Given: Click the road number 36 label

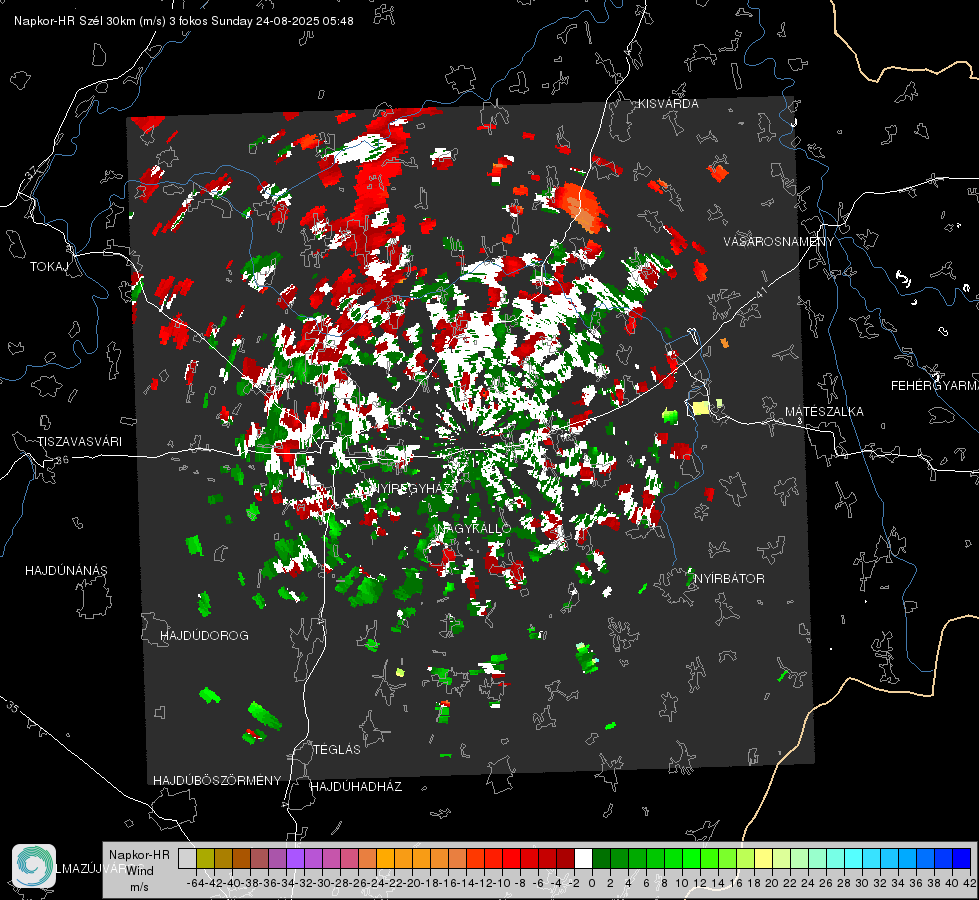Looking at the screenshot, I should point(62,460).
